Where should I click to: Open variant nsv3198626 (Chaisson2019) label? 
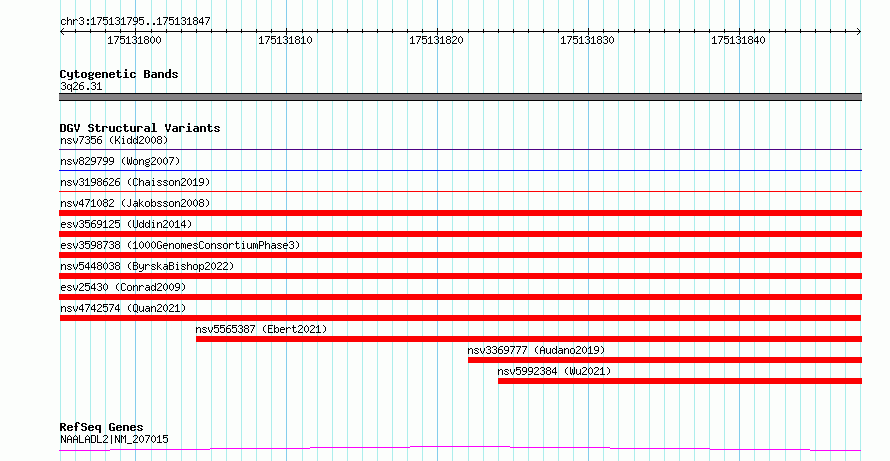pos(135,182)
